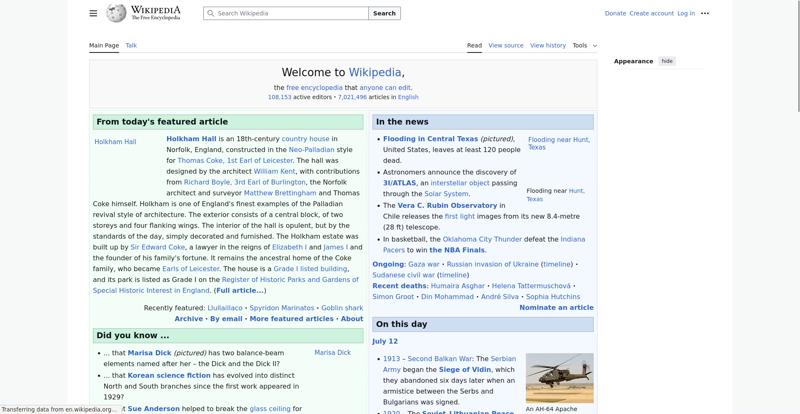
Task: Open the Wikipedia link in the welcome heading
Action: (374, 72)
